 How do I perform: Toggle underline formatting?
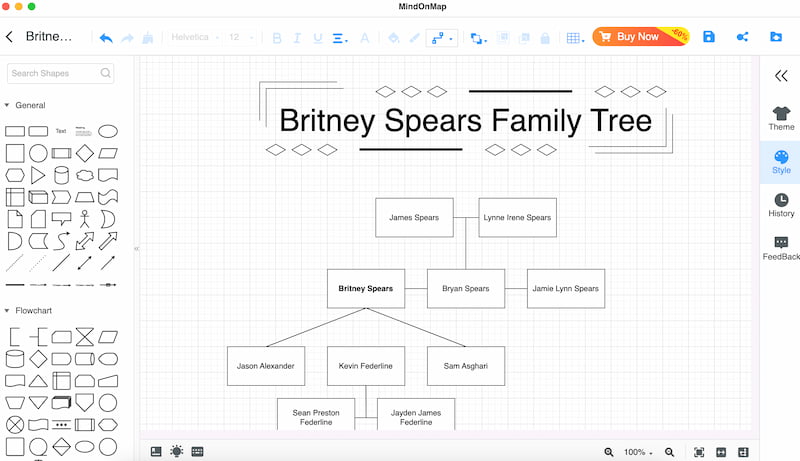(x=317, y=38)
